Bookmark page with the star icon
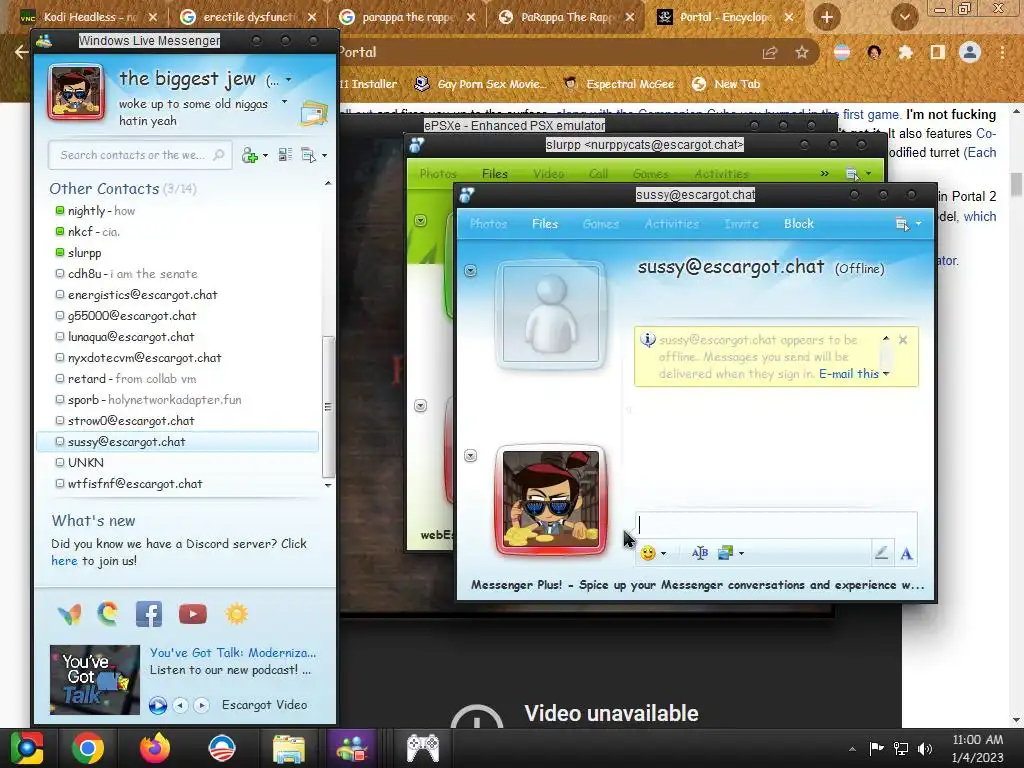 tap(802, 52)
